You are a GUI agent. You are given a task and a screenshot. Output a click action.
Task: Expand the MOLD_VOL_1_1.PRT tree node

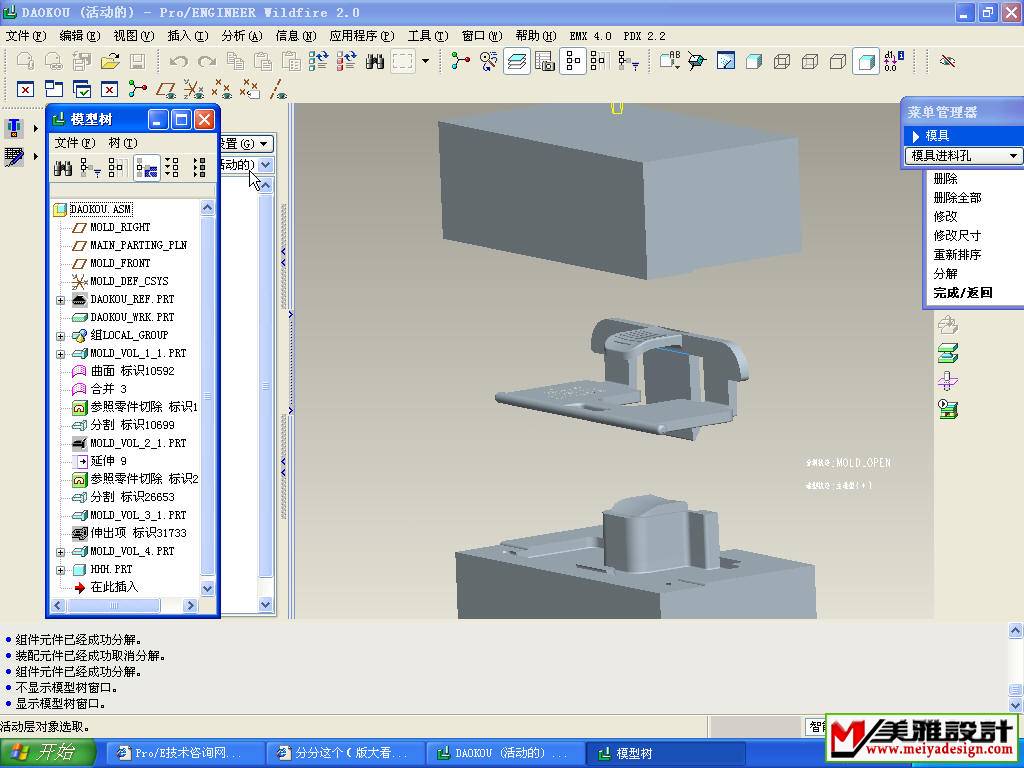[x=60, y=355]
